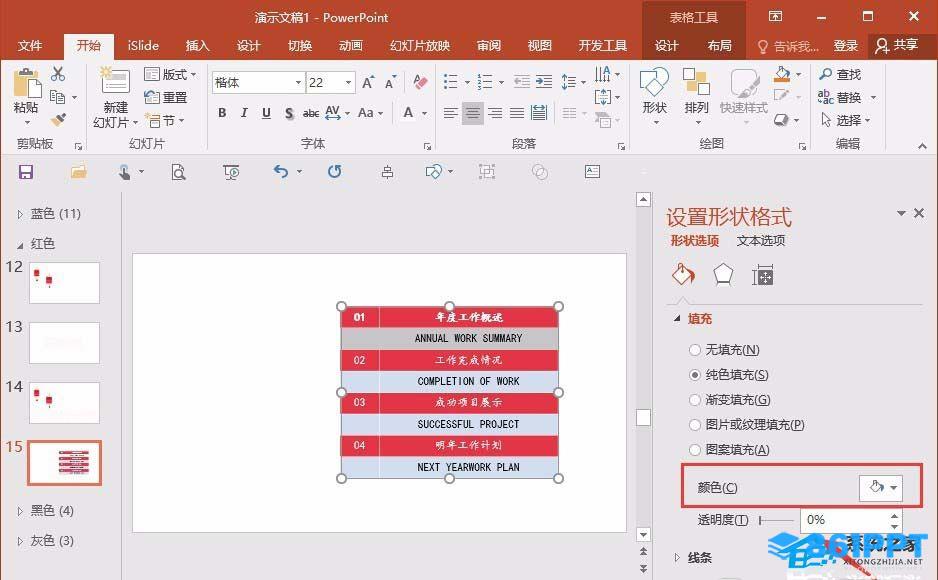938x580 pixels.
Task: Apply text shadow with S icon
Action: coord(289,113)
